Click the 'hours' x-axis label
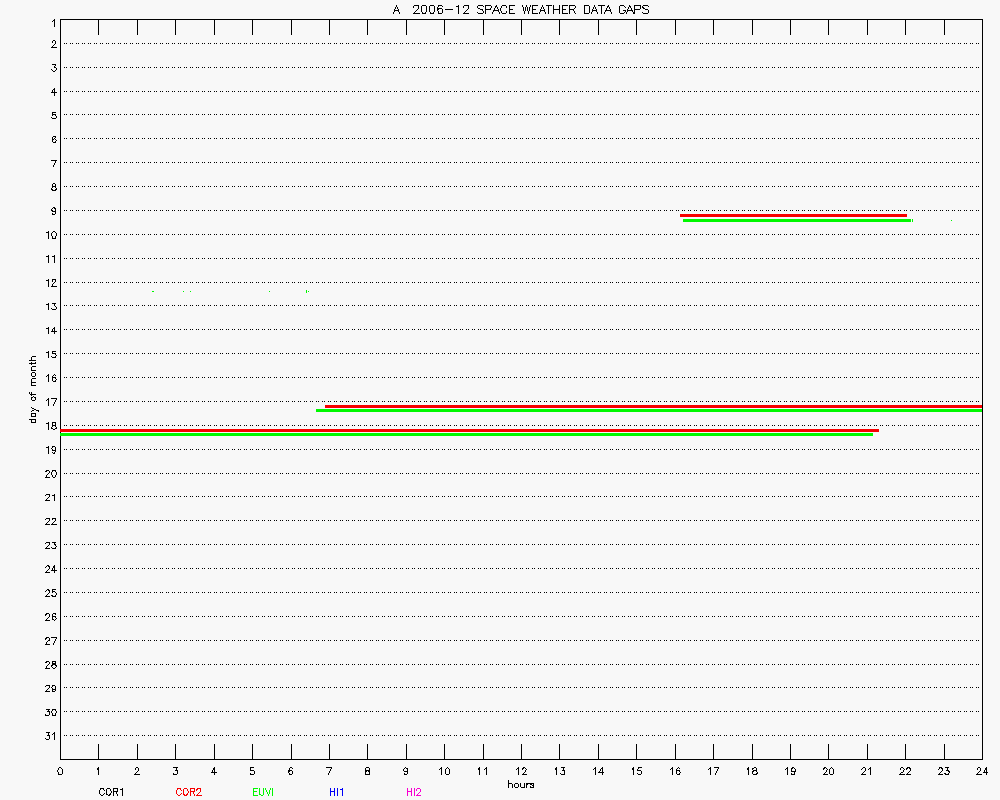This screenshot has height=800, width=1000. pyautogui.click(x=520, y=784)
